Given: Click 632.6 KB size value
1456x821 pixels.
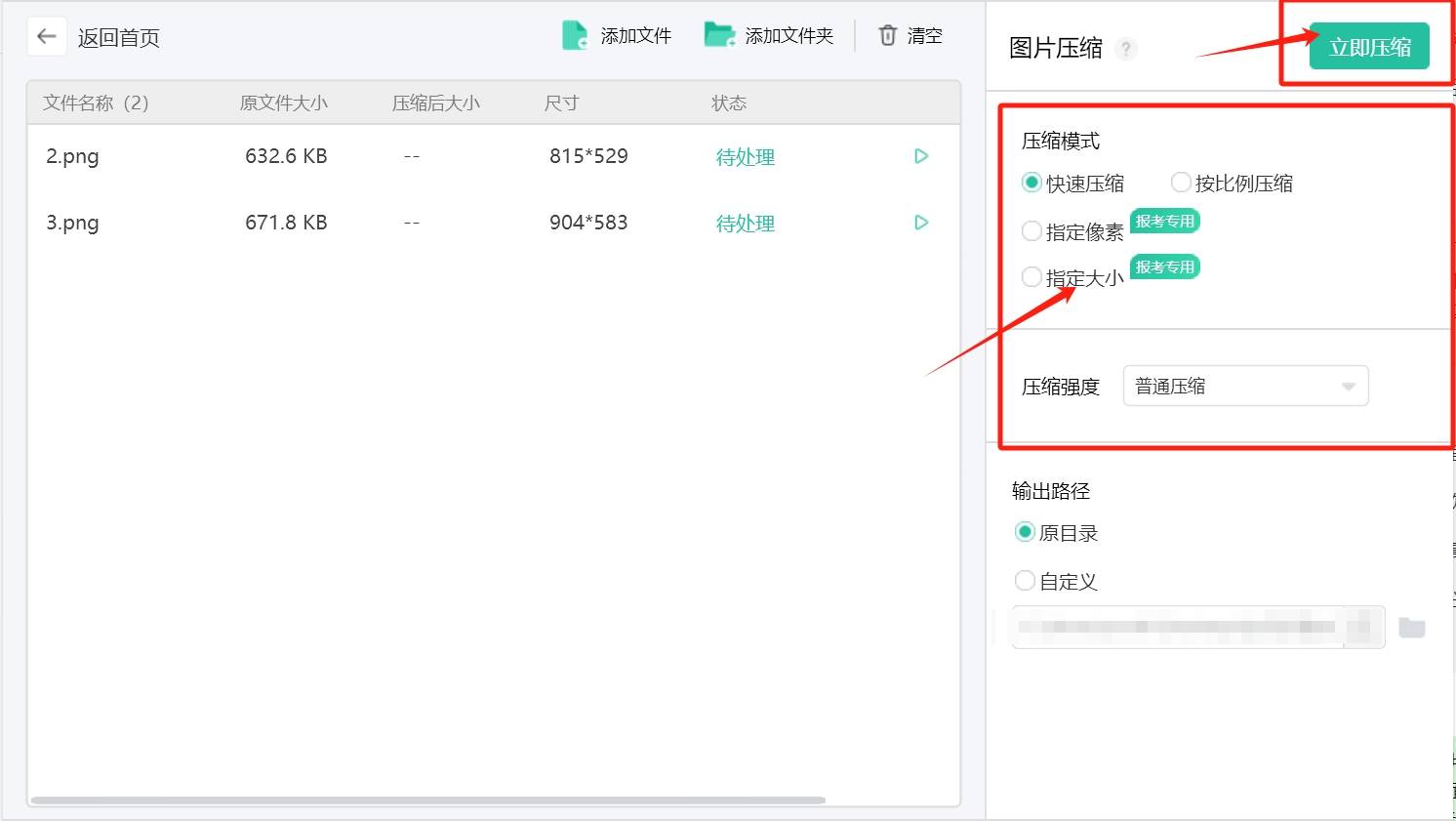Looking at the screenshot, I should coord(286,156).
